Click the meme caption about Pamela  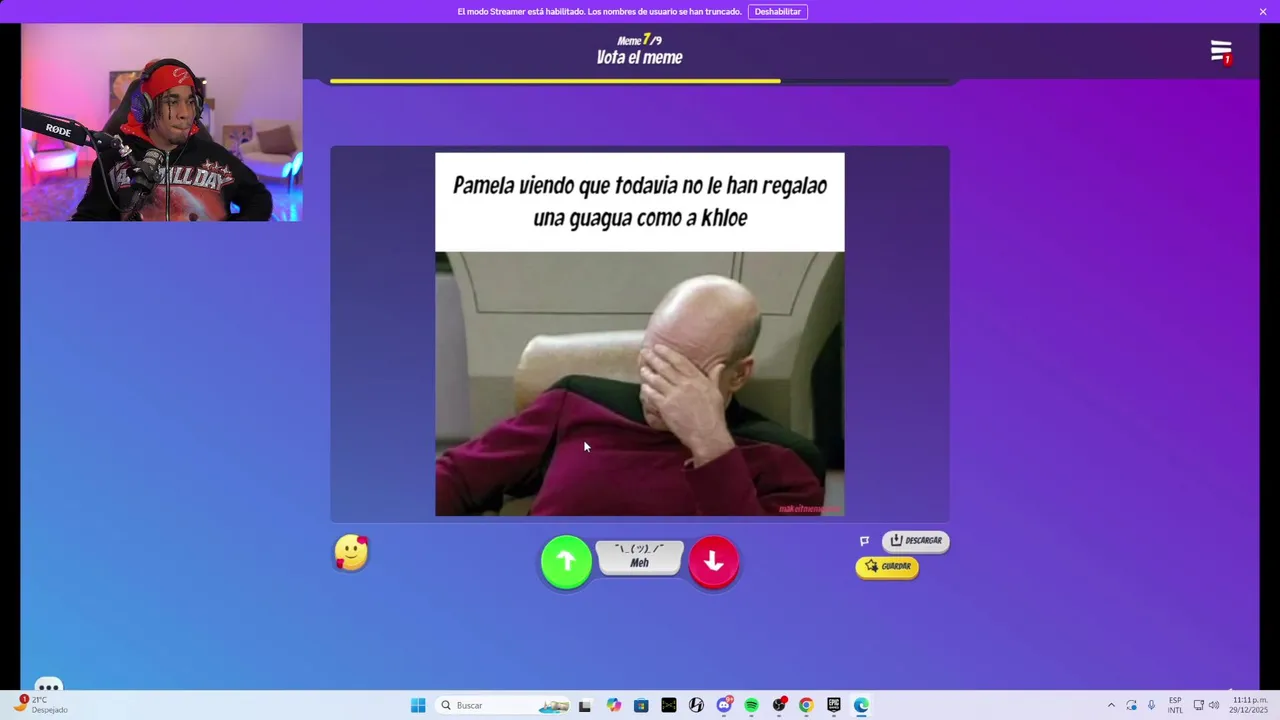click(640, 201)
